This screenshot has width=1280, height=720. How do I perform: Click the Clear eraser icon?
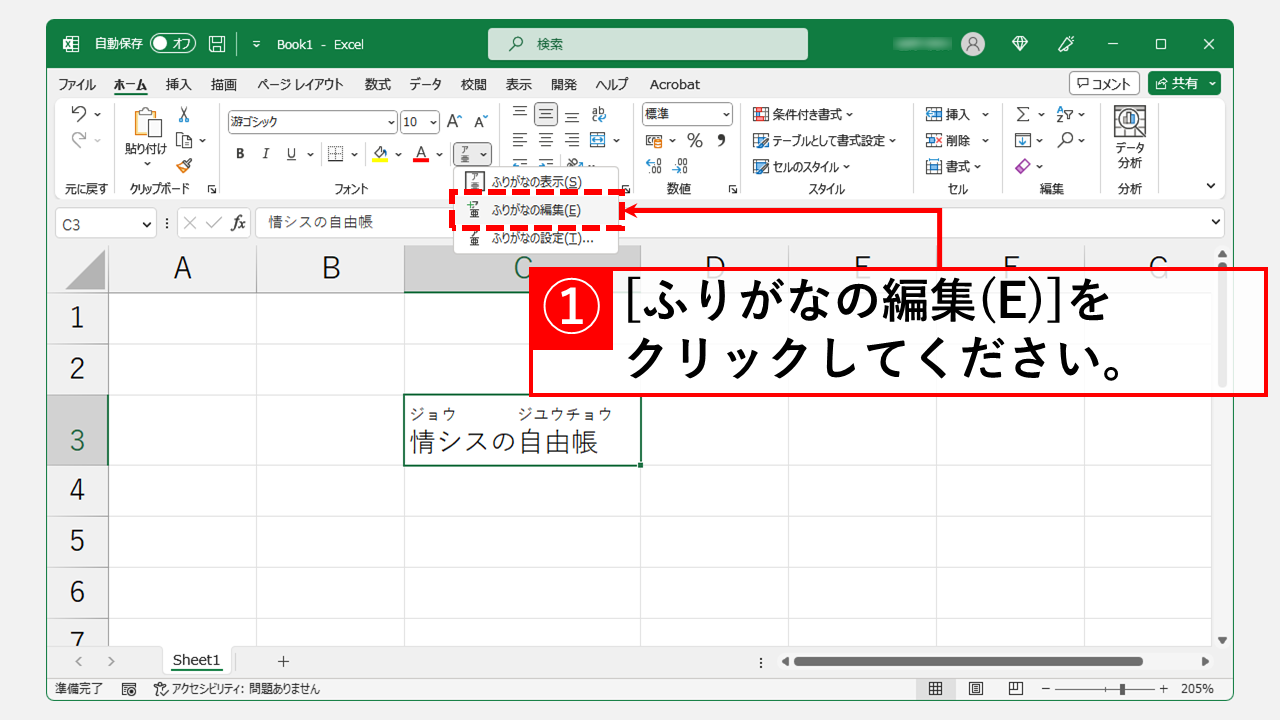click(x=1023, y=166)
